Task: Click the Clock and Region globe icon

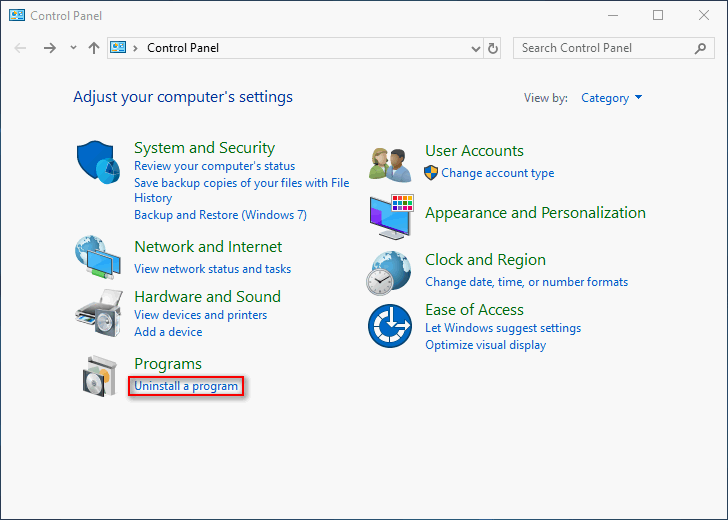Action: pos(389,273)
